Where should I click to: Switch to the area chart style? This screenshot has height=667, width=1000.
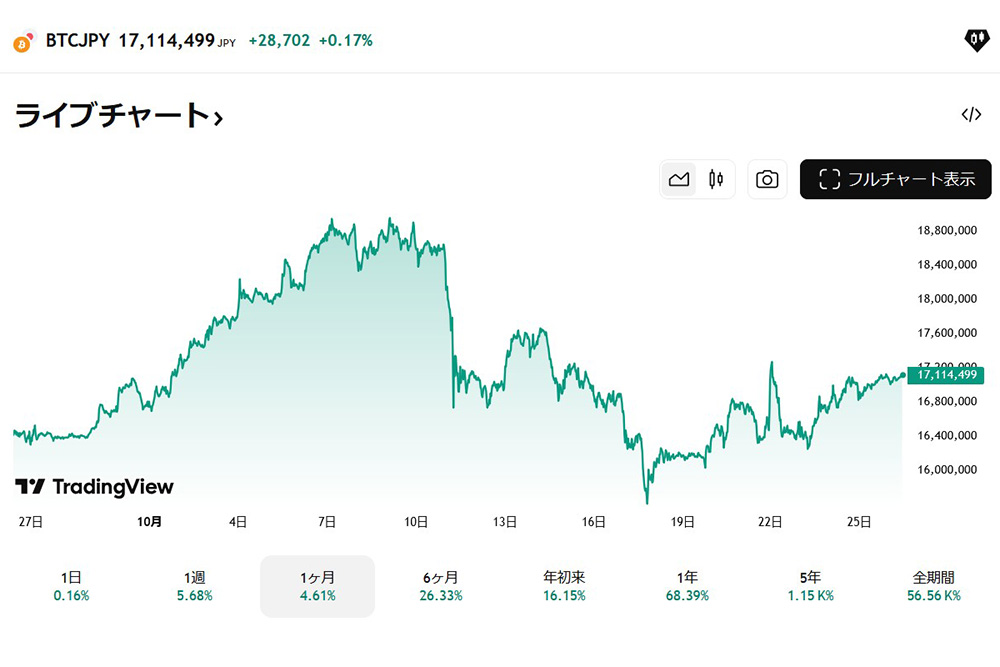coord(680,180)
